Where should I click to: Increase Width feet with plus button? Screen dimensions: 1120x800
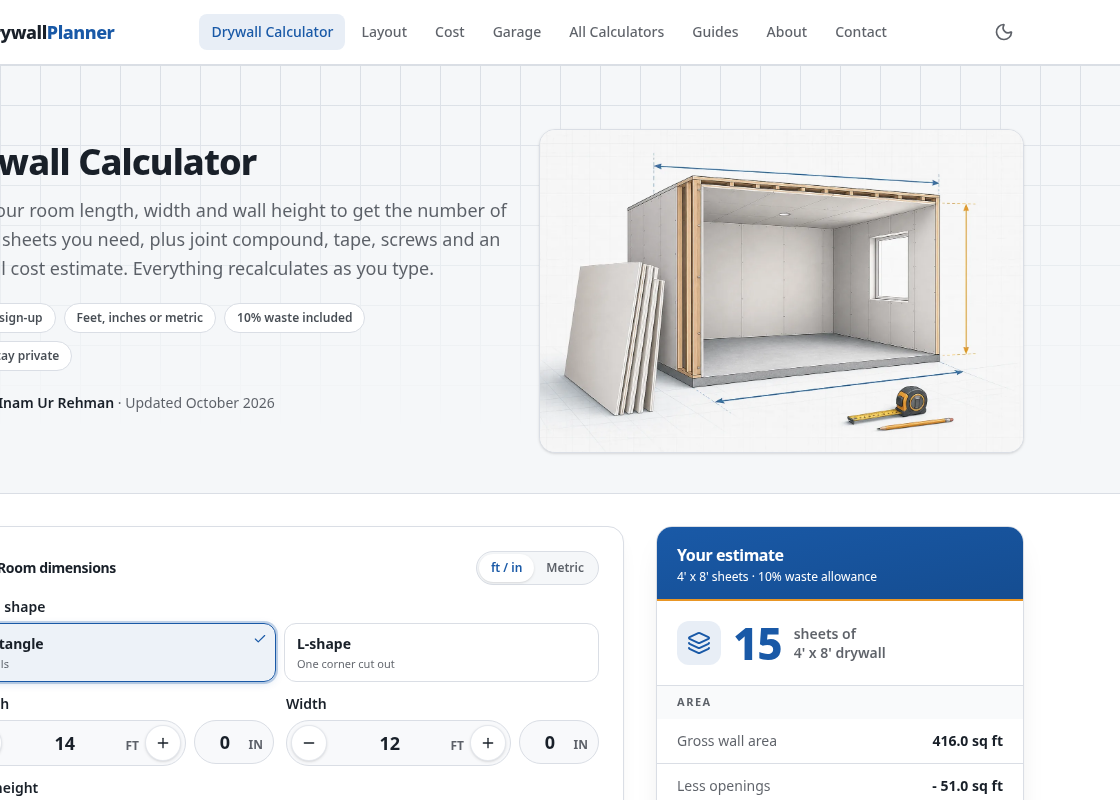point(488,743)
